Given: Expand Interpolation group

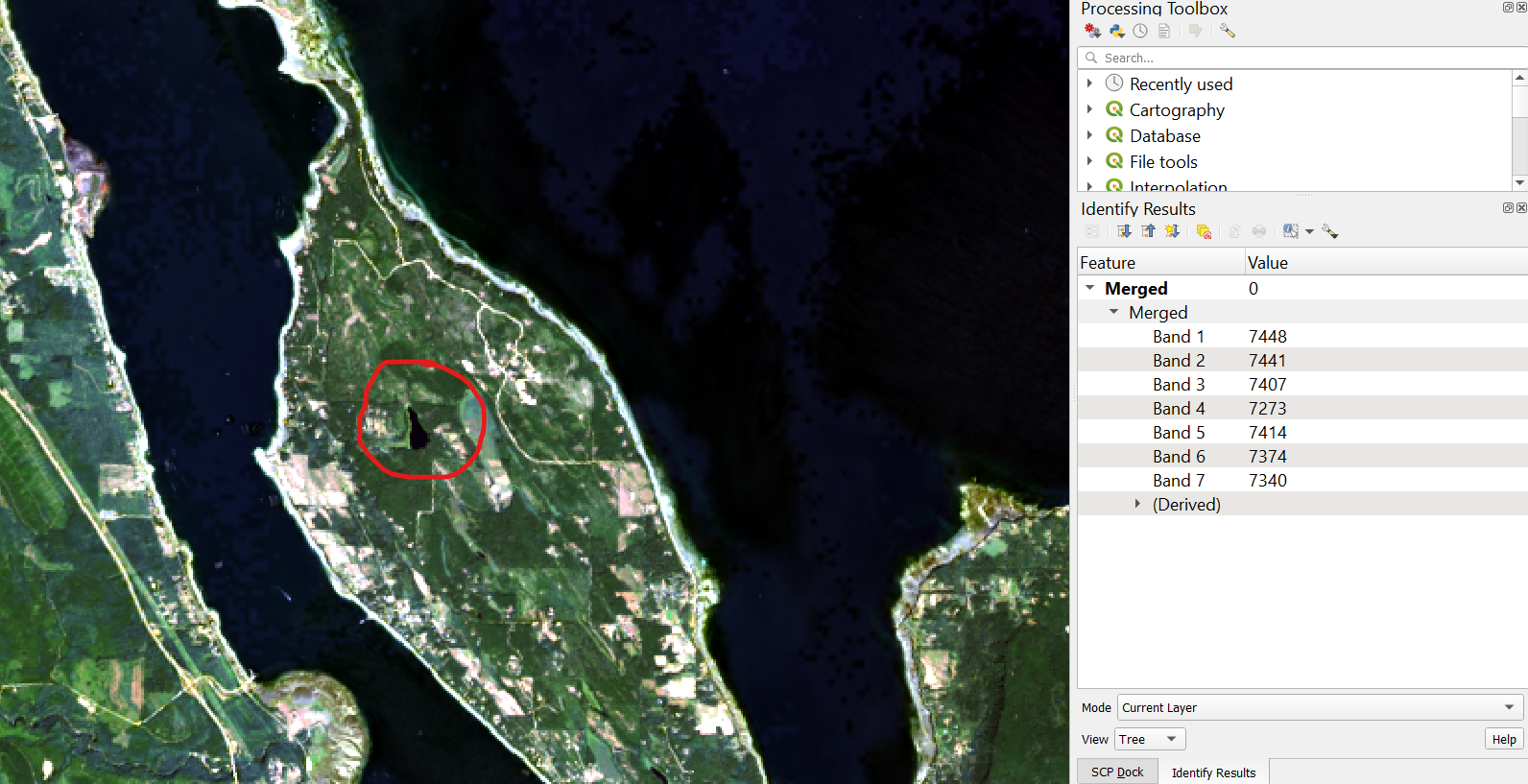Looking at the screenshot, I should pos(1089,185).
